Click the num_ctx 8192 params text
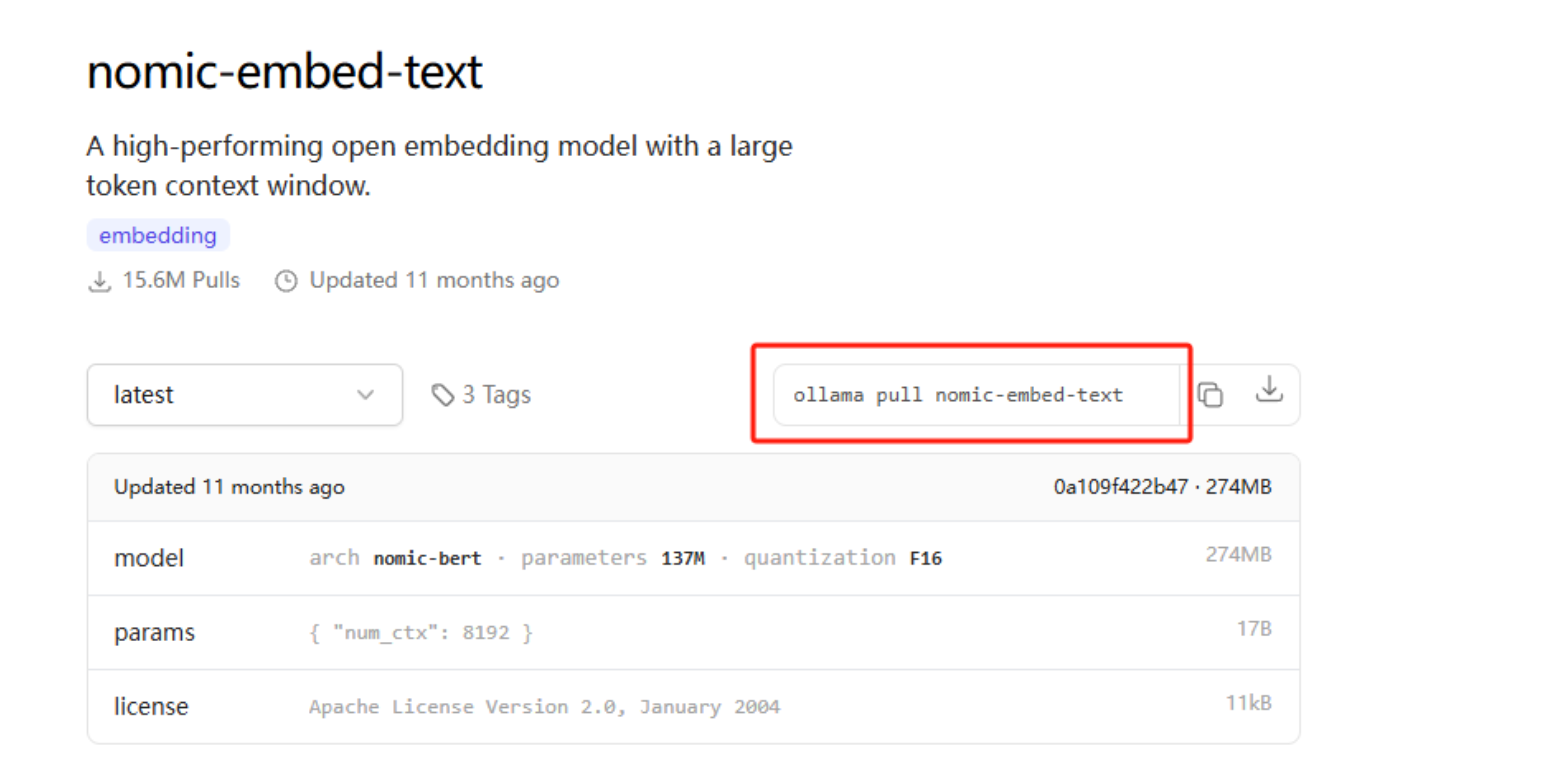 click(x=421, y=633)
